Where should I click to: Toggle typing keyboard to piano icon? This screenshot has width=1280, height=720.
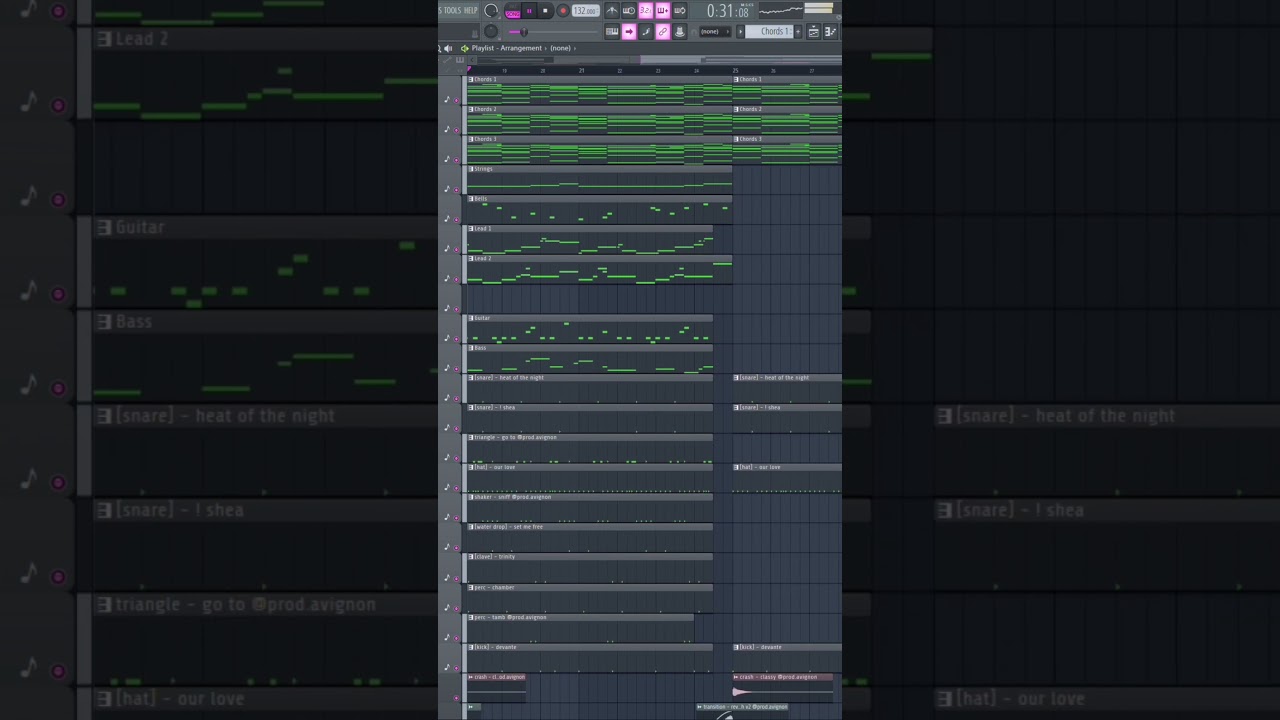612,32
